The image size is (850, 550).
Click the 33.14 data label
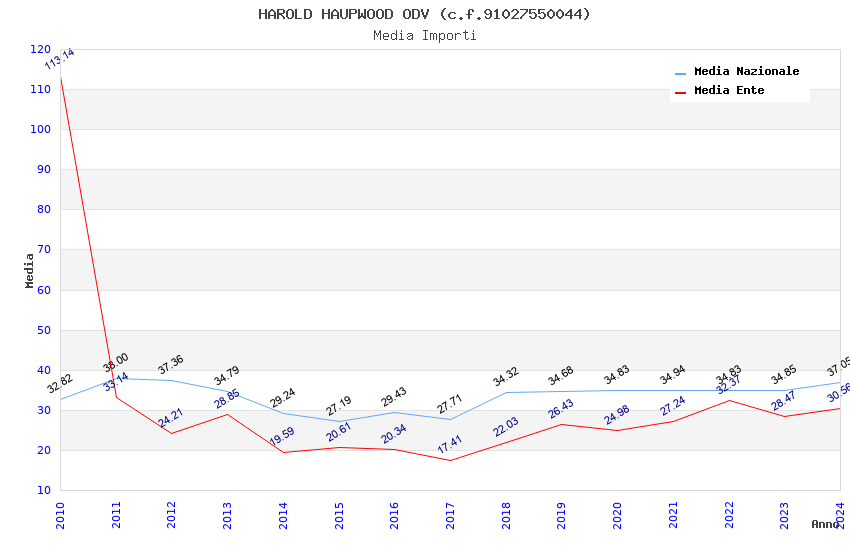coord(116,381)
